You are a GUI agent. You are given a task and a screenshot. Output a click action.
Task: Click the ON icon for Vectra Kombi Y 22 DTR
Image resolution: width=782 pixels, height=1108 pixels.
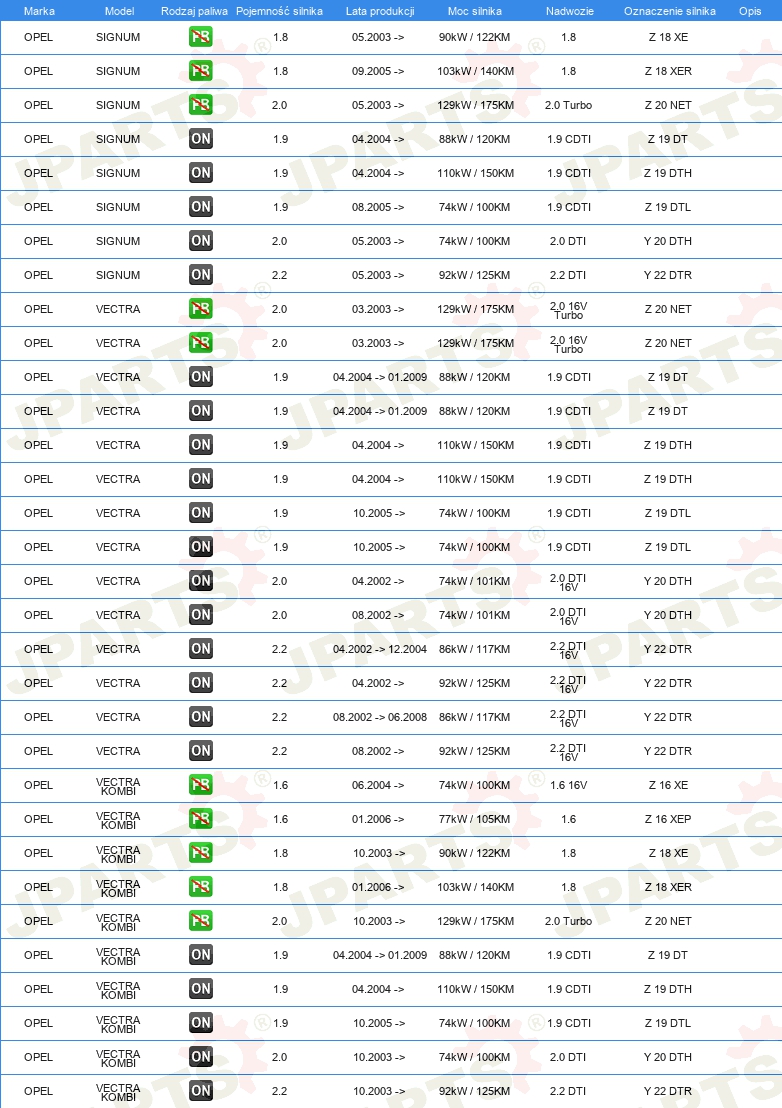(201, 1090)
